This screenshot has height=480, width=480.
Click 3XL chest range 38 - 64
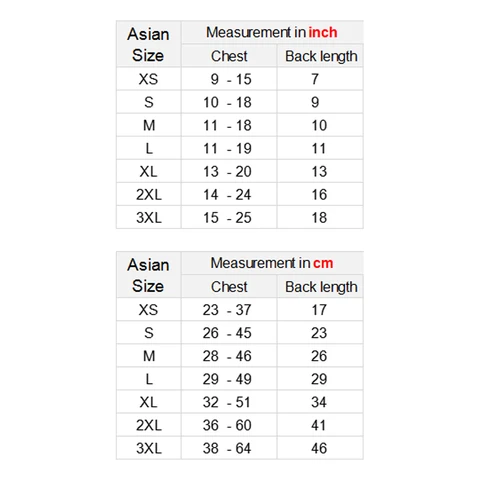(x=227, y=448)
